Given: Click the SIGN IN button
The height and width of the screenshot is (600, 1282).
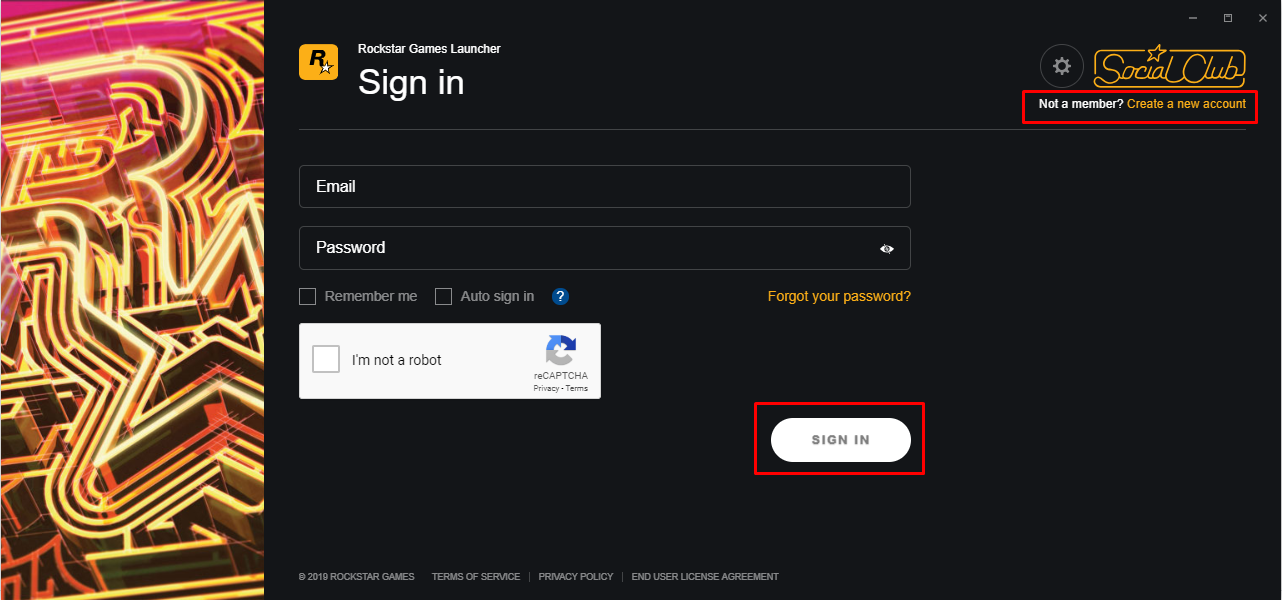Looking at the screenshot, I should click(x=841, y=440).
